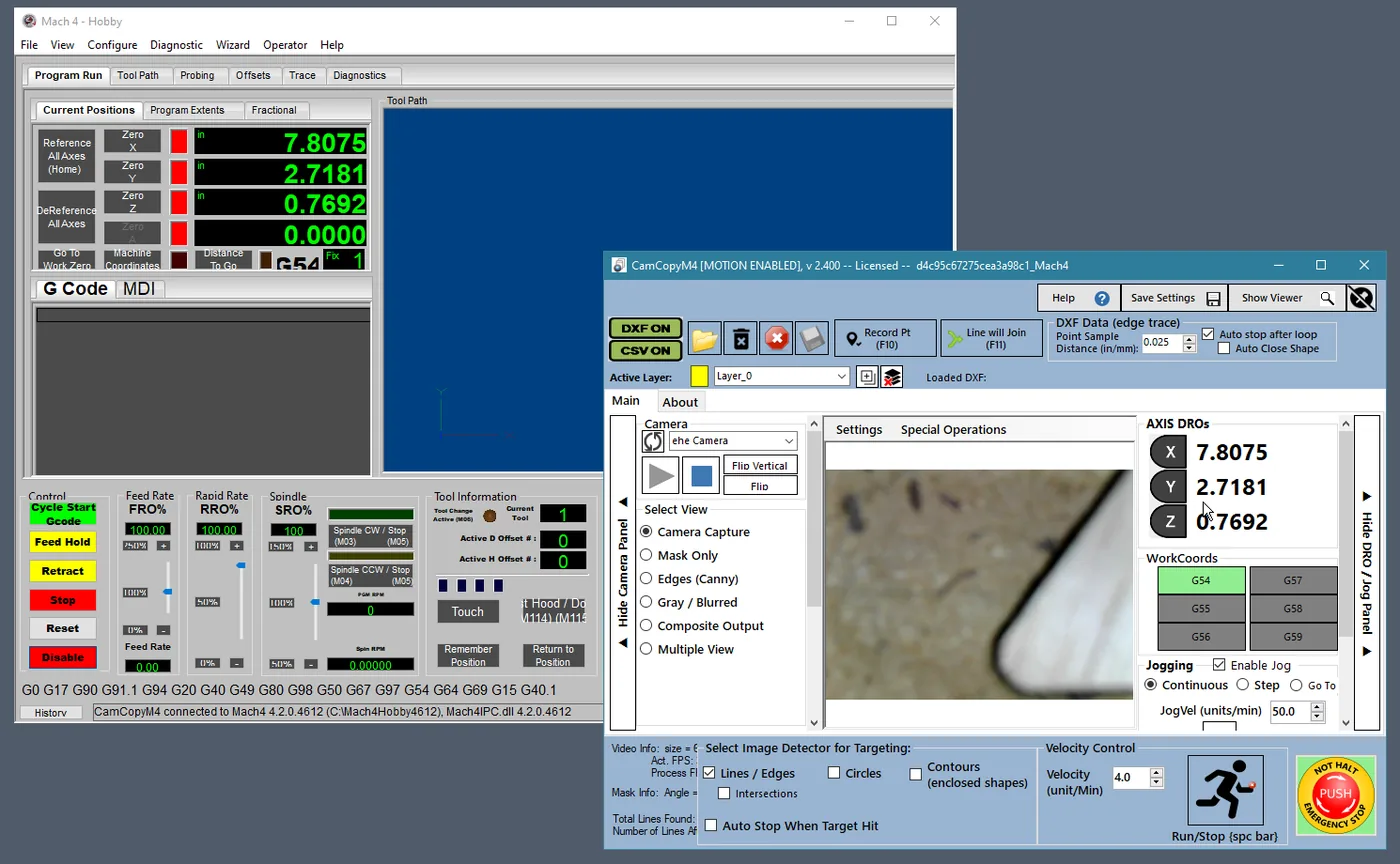The height and width of the screenshot is (864, 1400).
Task: Click Feed Rate override minus button in Mach4
Action: point(163,630)
